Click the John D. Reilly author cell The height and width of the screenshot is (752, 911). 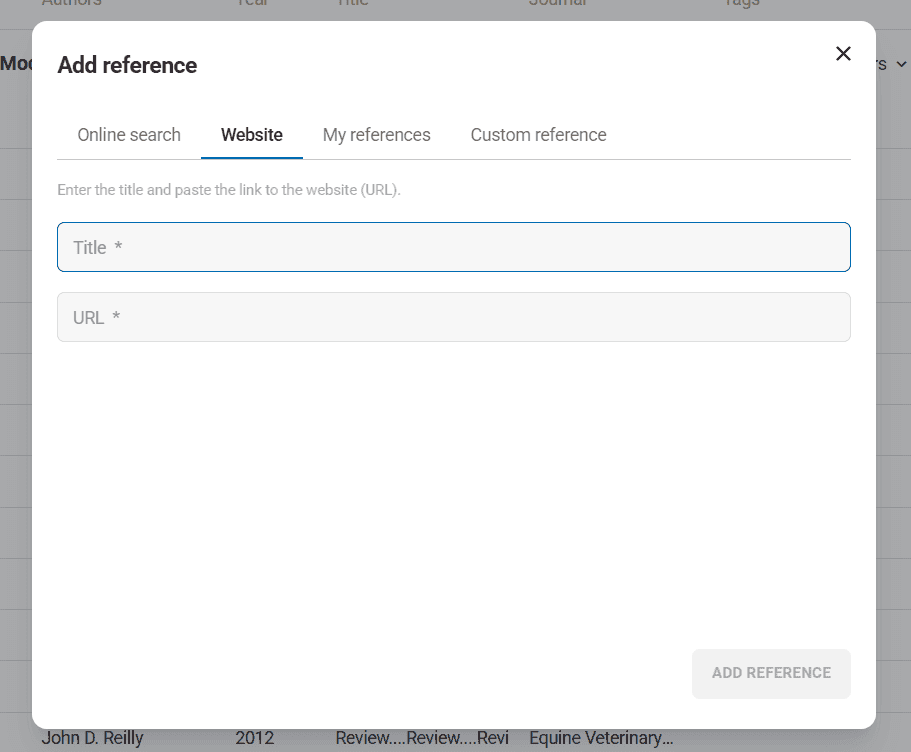click(92, 739)
